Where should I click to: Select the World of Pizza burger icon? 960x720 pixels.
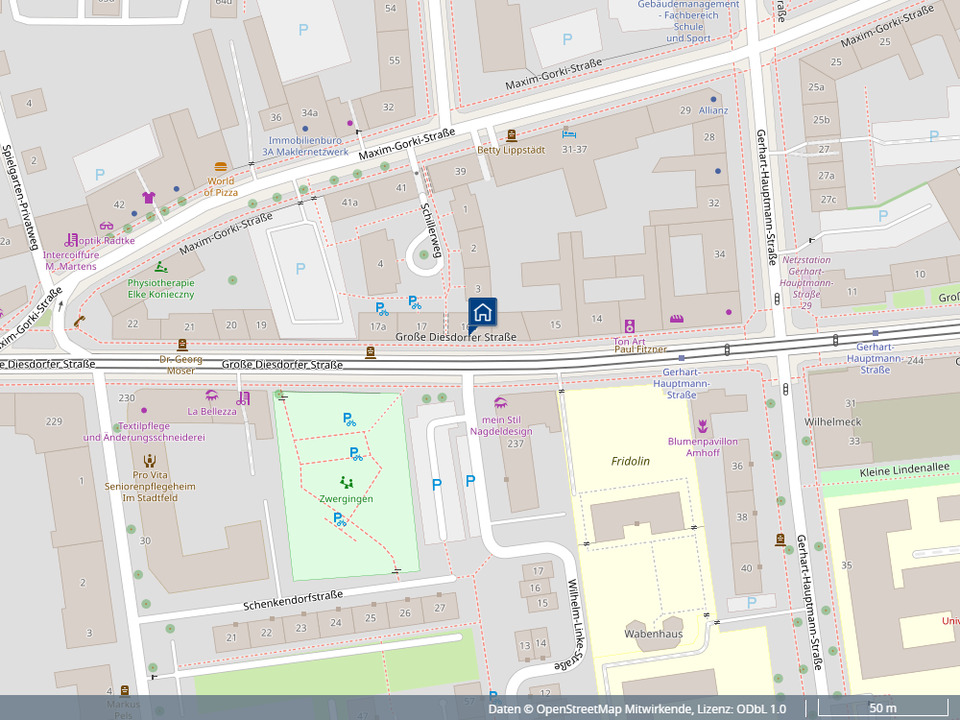[x=221, y=167]
